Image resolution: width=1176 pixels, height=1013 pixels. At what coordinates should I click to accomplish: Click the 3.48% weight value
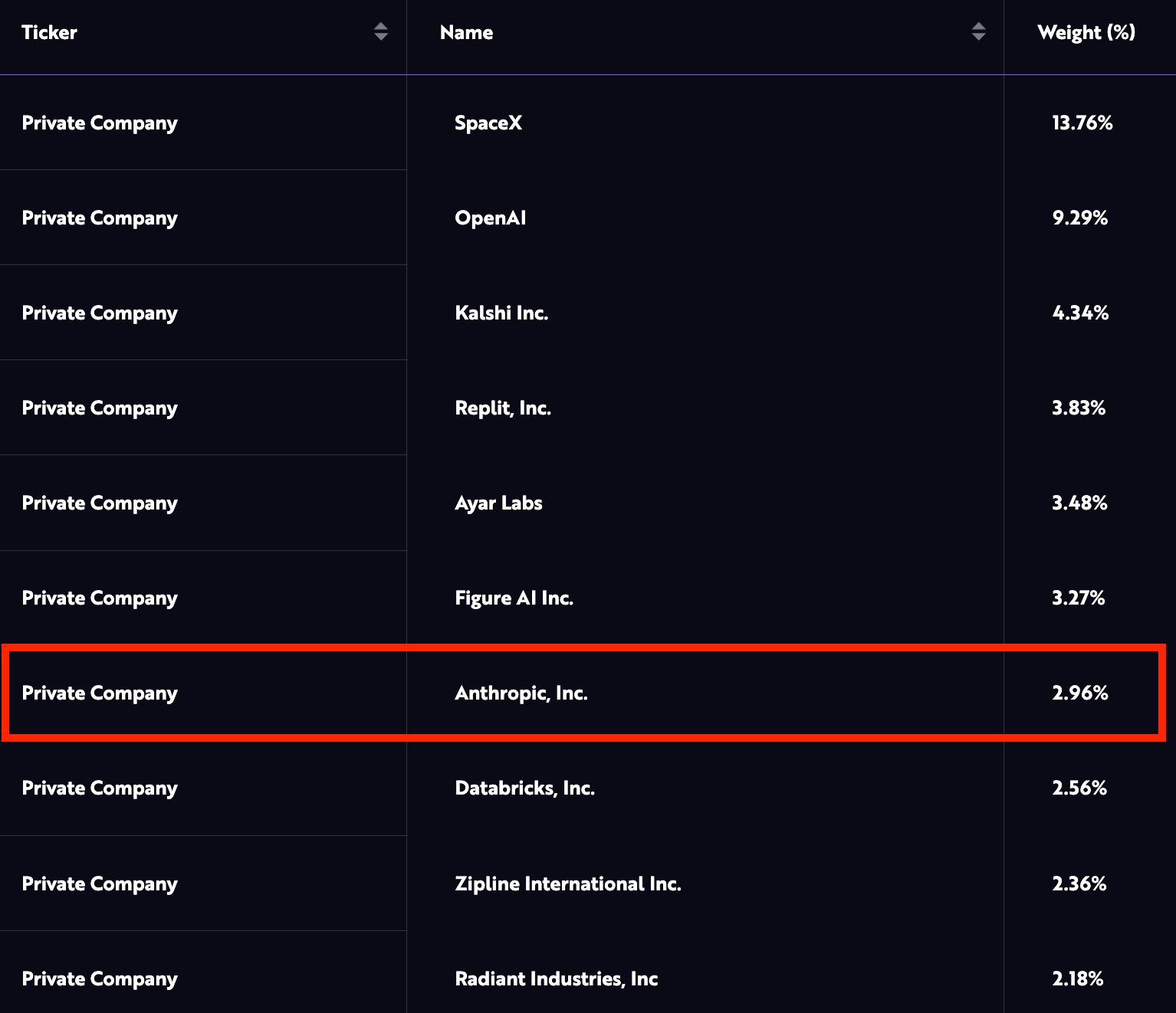pyautogui.click(x=1079, y=503)
